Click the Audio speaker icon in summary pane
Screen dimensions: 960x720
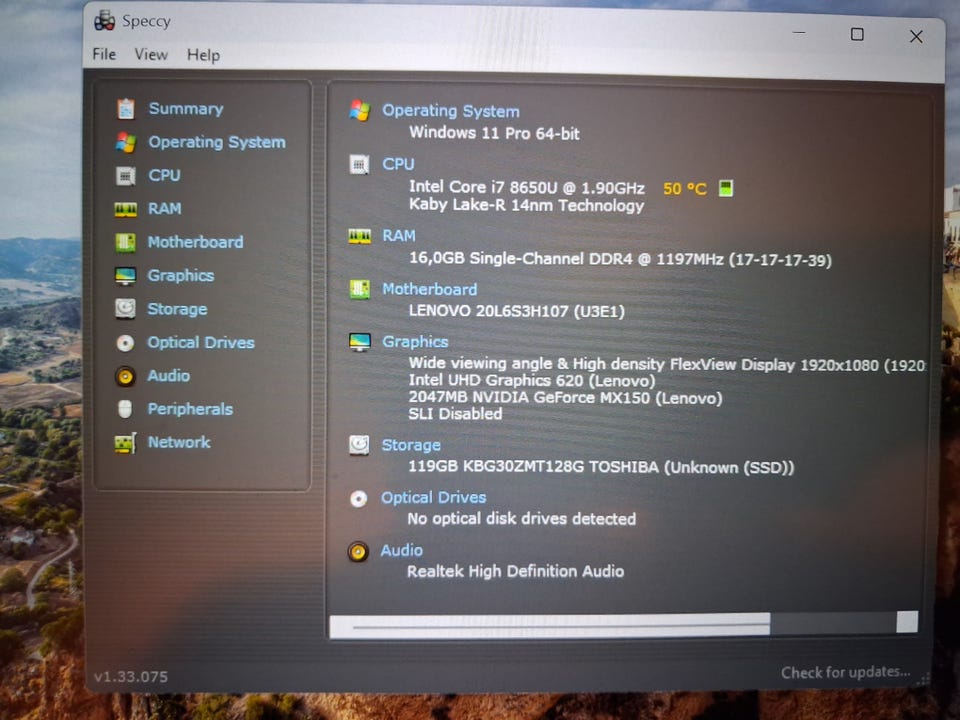point(358,552)
